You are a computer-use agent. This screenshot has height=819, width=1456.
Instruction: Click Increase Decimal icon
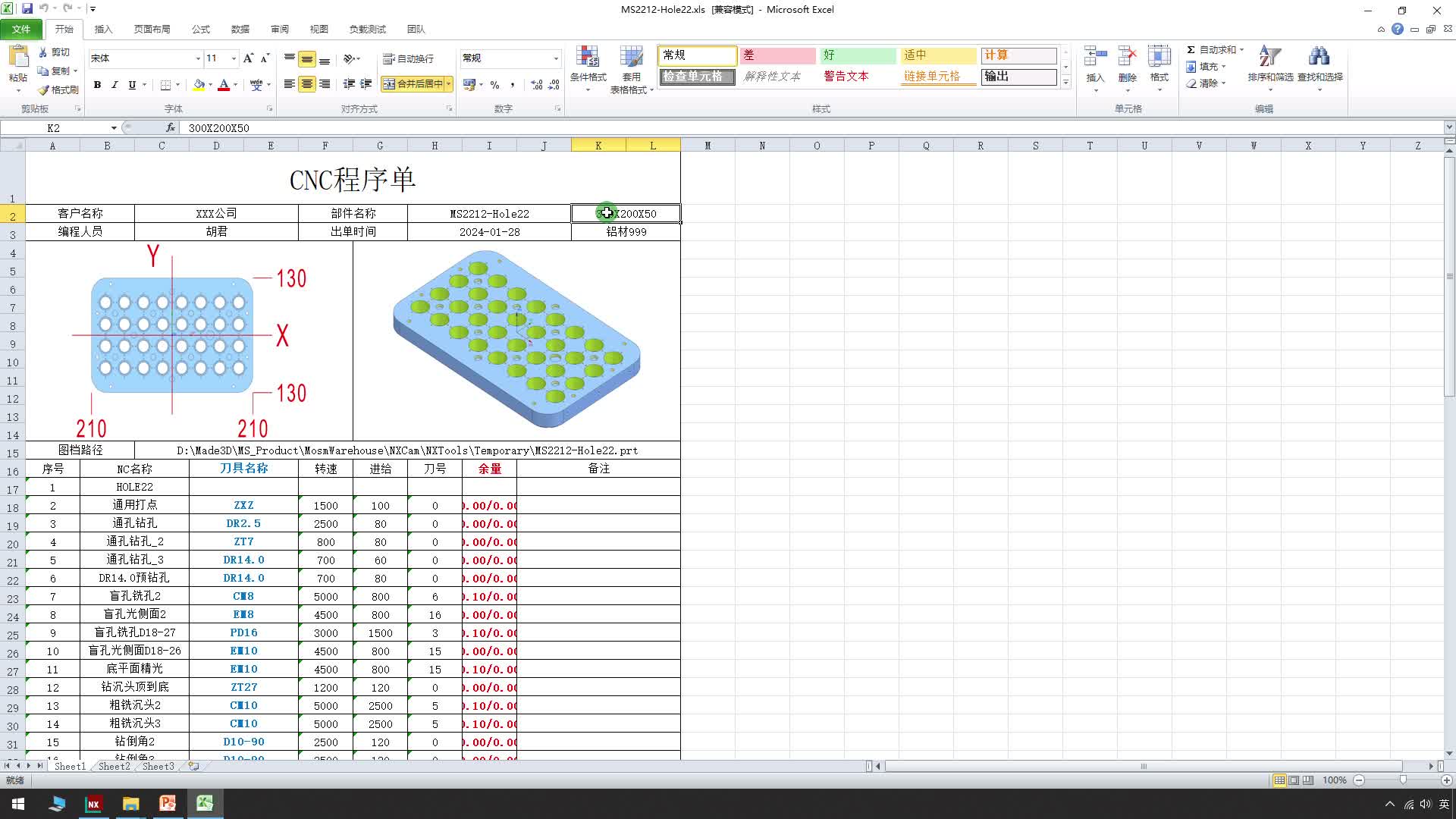tap(537, 84)
